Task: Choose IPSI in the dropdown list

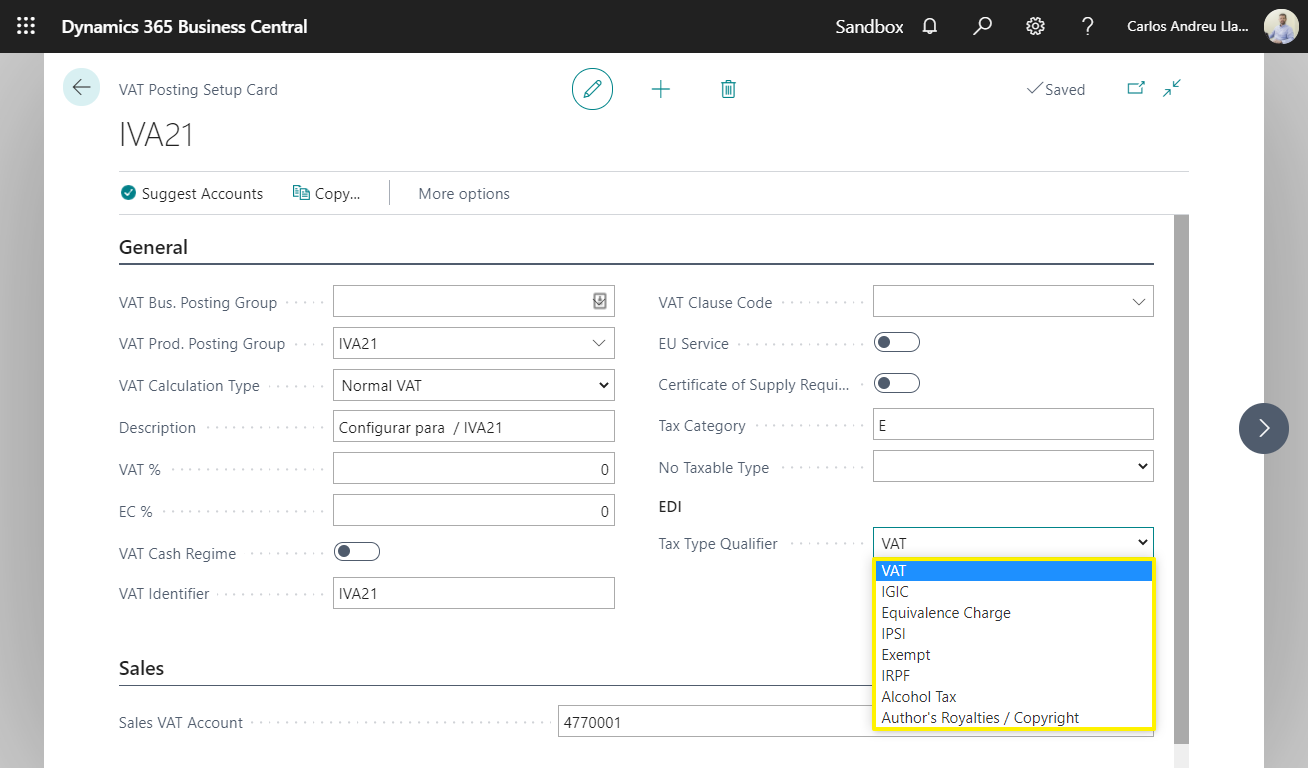Action: (1013, 634)
